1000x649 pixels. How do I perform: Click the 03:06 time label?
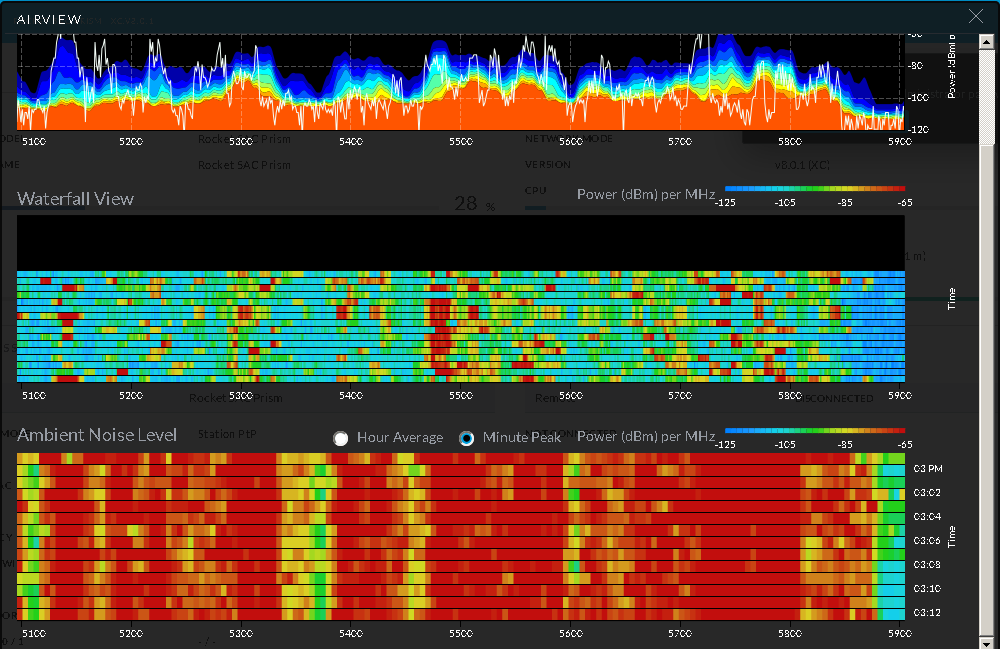tap(927, 541)
